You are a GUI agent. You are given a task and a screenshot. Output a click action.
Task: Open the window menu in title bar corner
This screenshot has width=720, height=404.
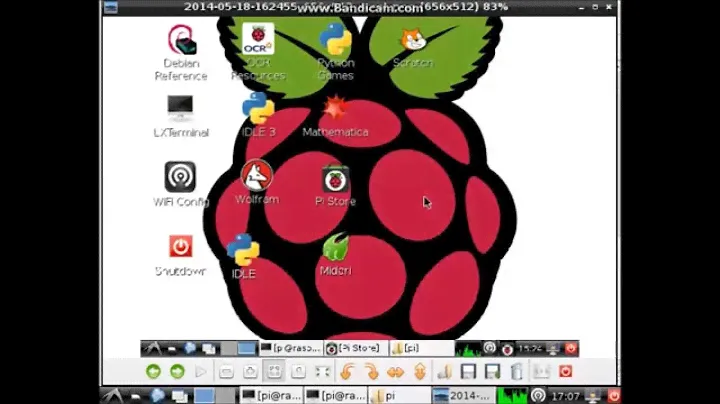coord(110,7)
